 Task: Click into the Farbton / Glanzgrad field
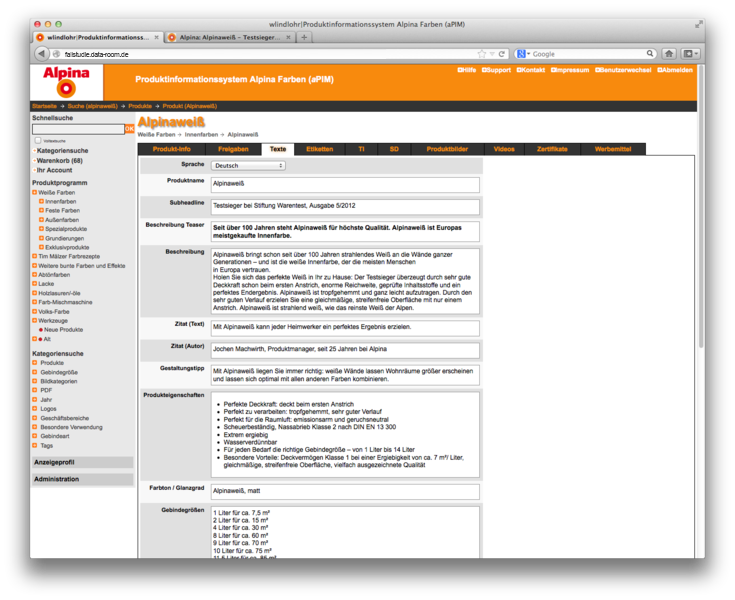click(x=345, y=491)
